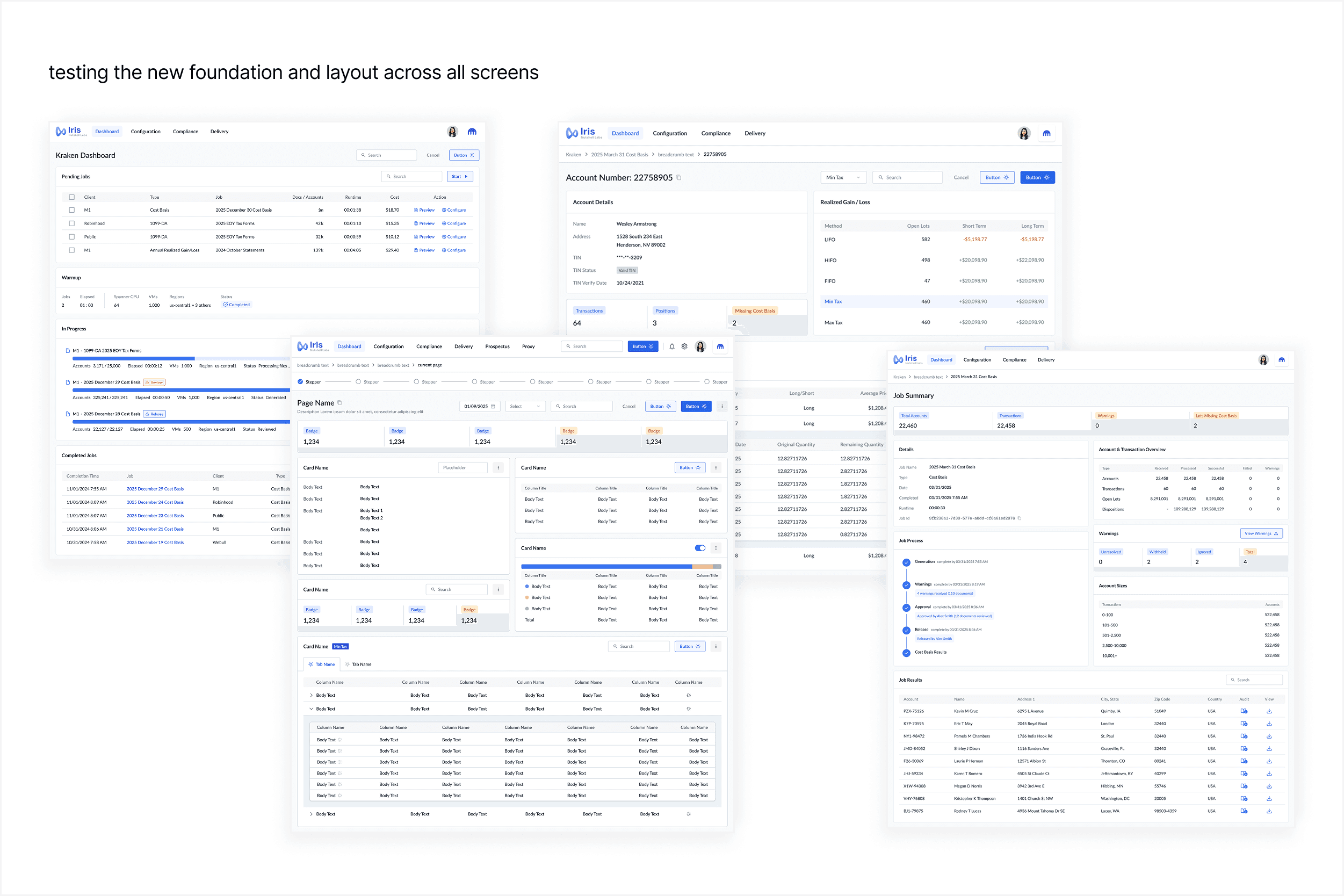Click Nutshell arch icon in Kraken Dashboard window
This screenshot has width=1344, height=896.
[x=472, y=132]
